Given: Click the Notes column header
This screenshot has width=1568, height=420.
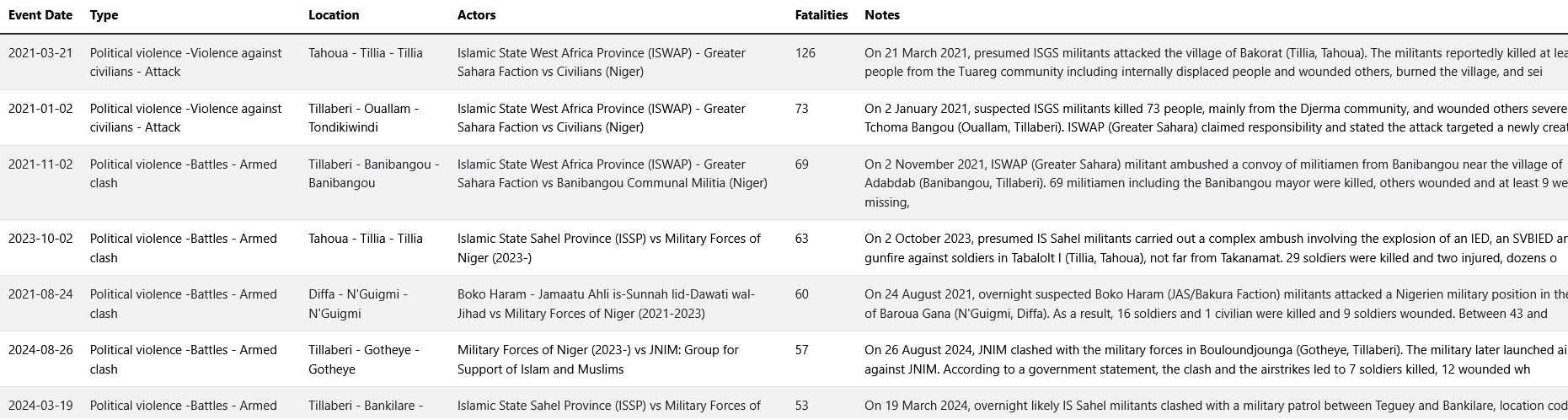Looking at the screenshot, I should click(882, 15).
